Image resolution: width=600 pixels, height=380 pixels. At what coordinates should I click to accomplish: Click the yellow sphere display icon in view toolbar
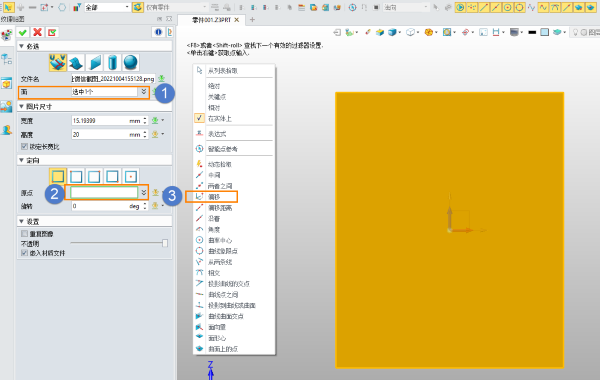(x=429, y=33)
